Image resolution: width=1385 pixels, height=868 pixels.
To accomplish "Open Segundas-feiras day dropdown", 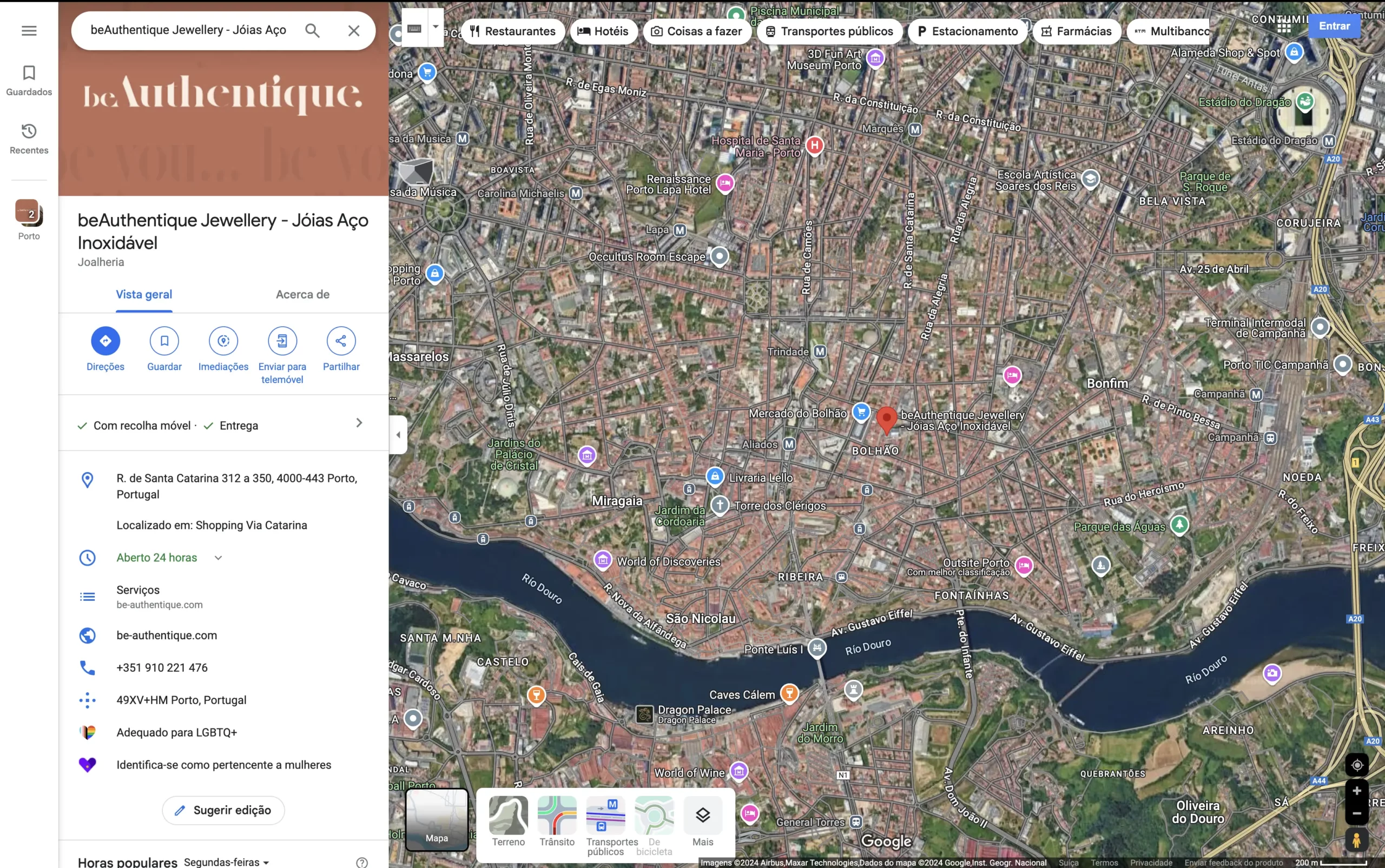I will [x=226, y=862].
